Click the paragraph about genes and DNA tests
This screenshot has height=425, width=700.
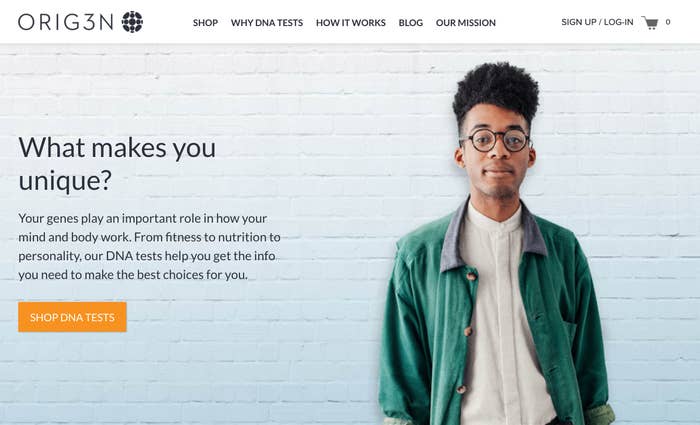click(x=150, y=246)
